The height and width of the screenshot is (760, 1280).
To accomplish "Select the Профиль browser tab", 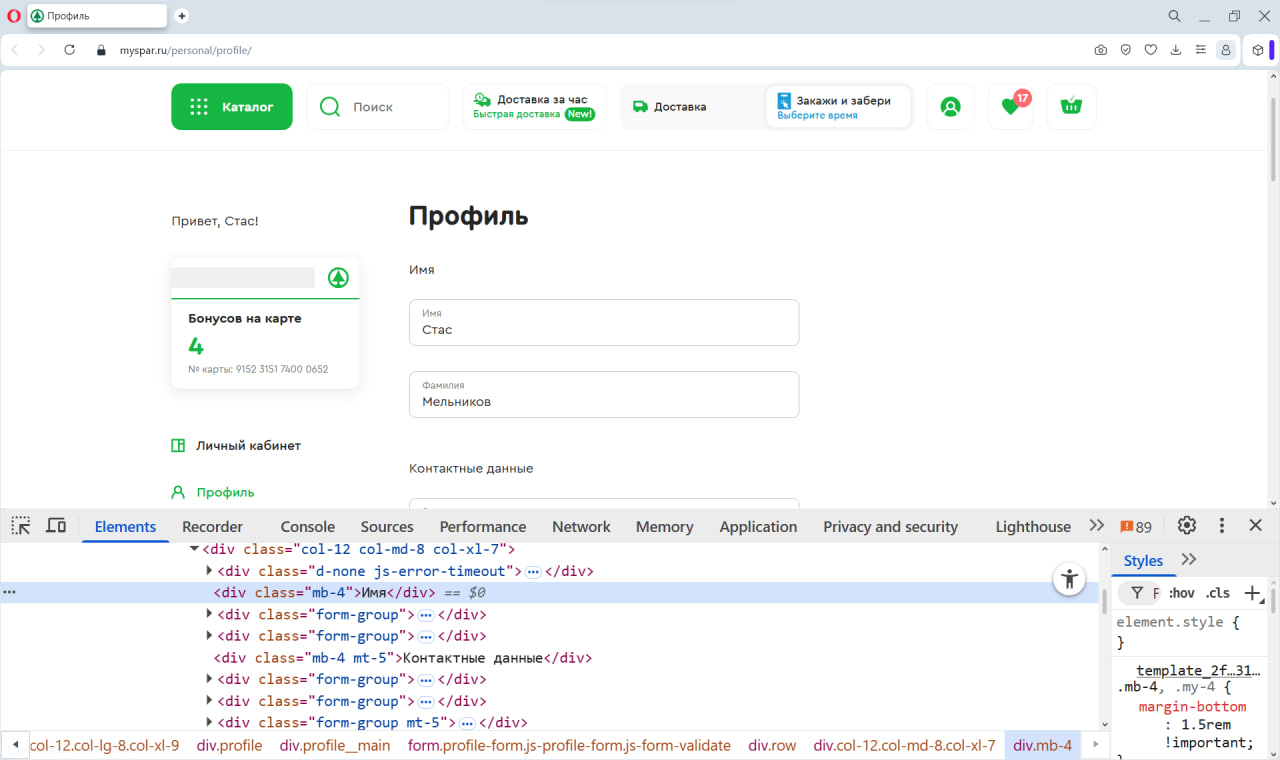I will (96, 16).
